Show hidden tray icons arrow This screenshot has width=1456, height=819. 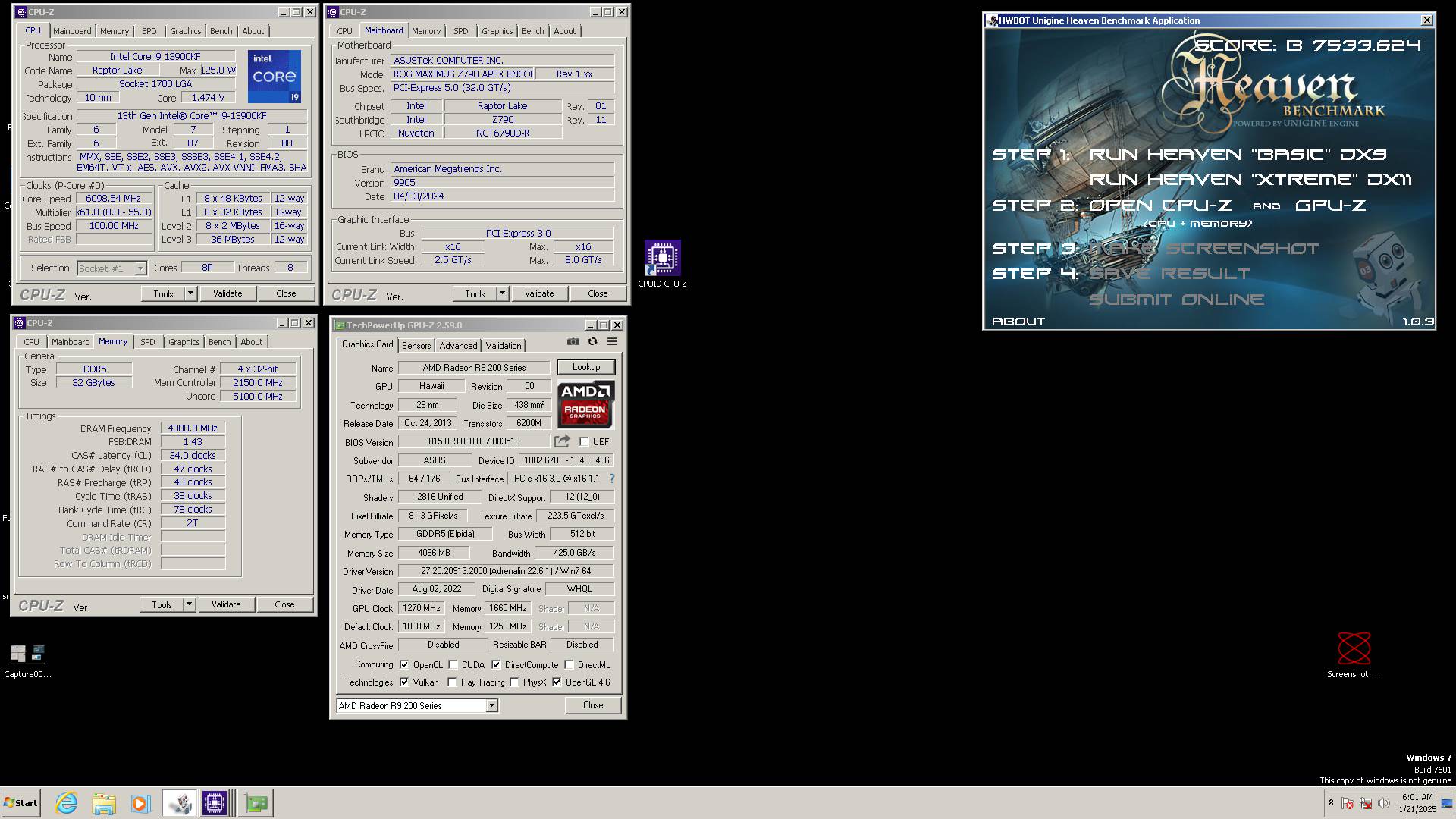click(x=1331, y=803)
